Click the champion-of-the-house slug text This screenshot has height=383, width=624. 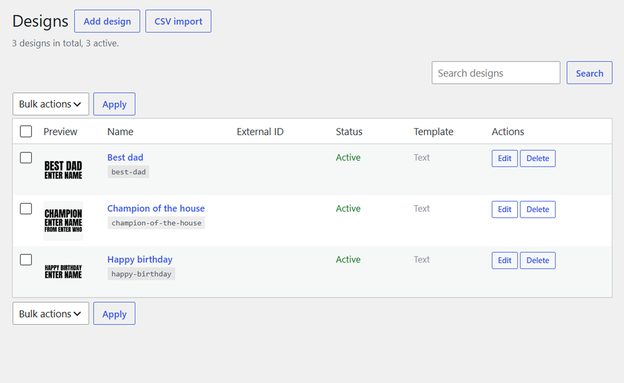coord(156,223)
